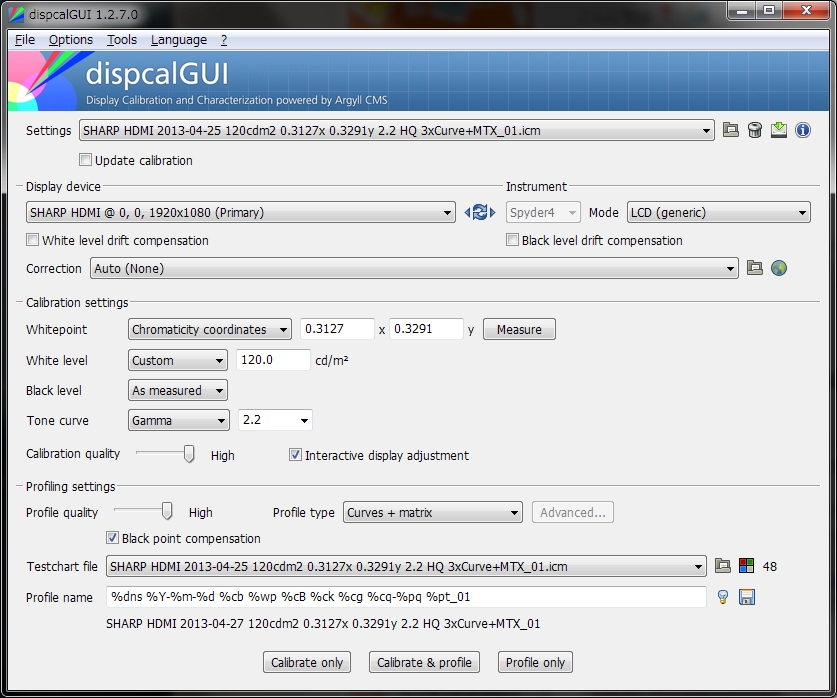This screenshot has height=698, width=837.
Task: Enable Update calibration checkbox
Action: (85, 160)
